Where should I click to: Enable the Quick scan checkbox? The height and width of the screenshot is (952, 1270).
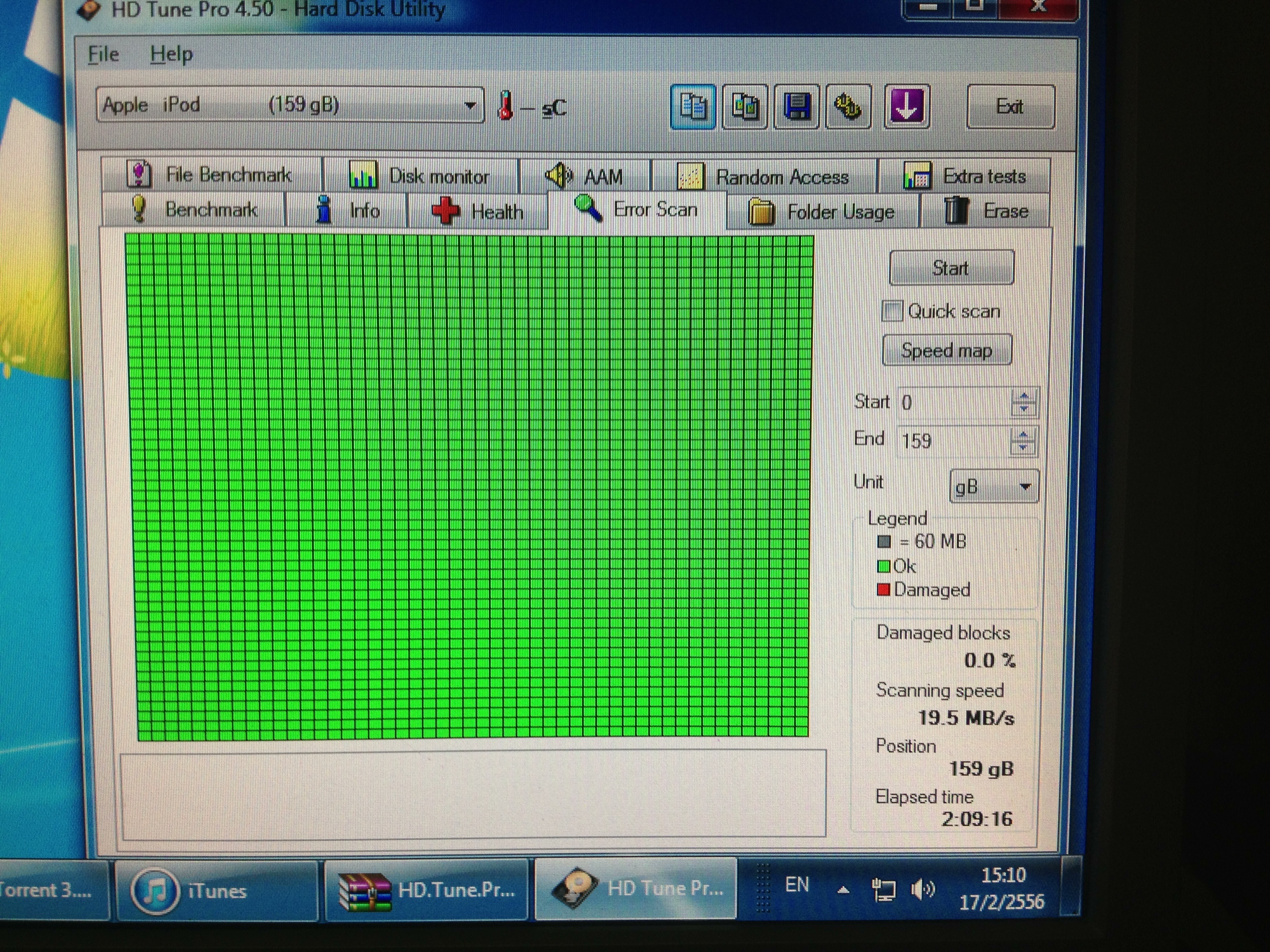click(x=892, y=311)
